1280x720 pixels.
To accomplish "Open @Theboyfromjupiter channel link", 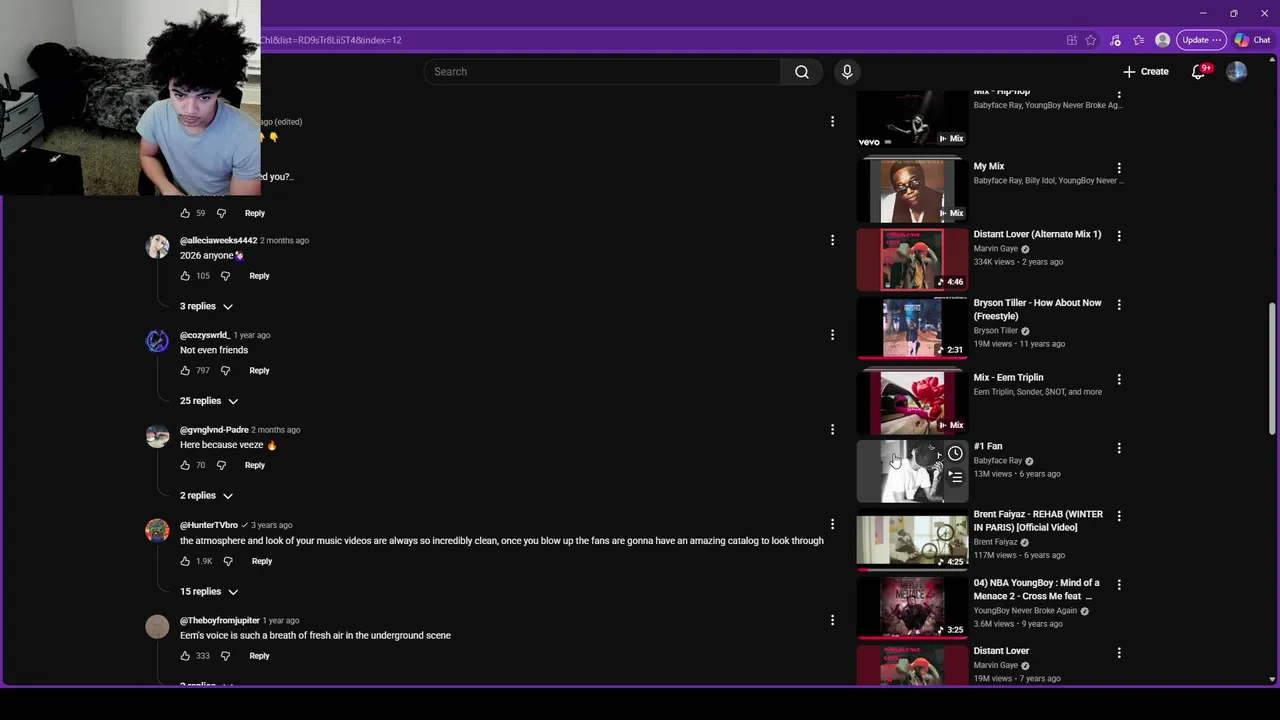I will click(220, 621).
